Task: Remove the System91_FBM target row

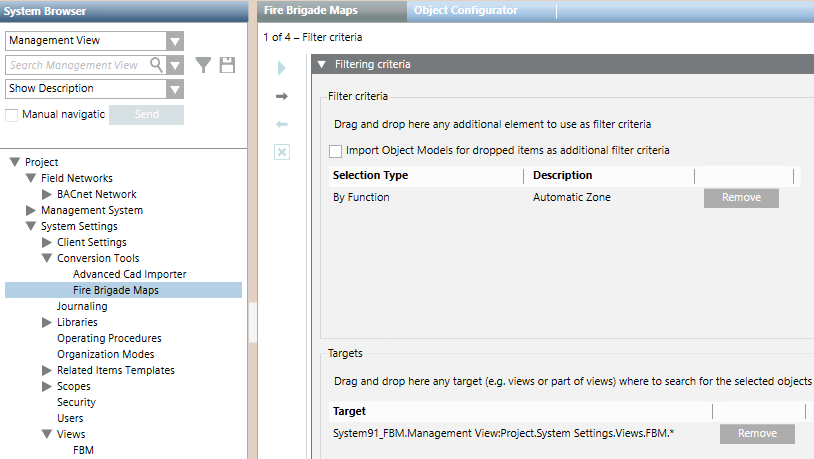Action: (x=756, y=434)
